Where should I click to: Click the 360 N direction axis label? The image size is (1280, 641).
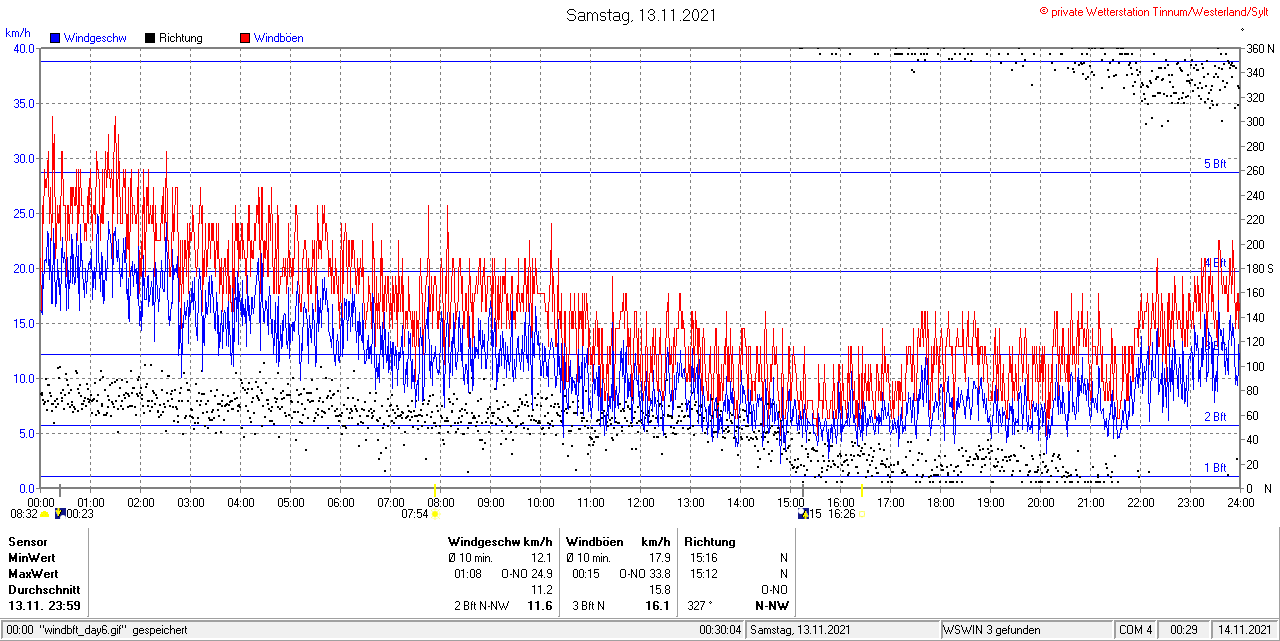pyautogui.click(x=1259, y=49)
